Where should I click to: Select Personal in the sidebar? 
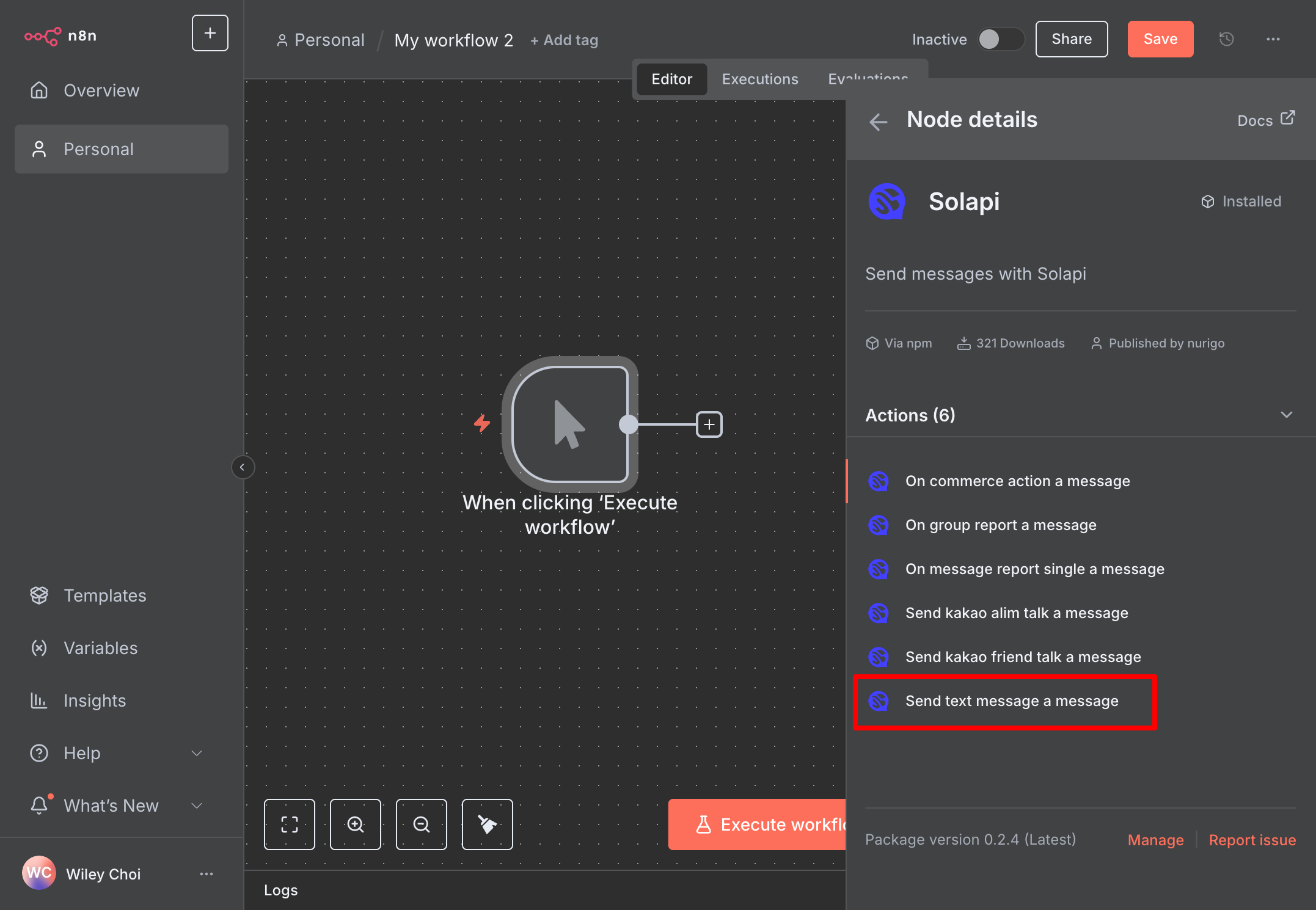pyautogui.click(x=122, y=149)
